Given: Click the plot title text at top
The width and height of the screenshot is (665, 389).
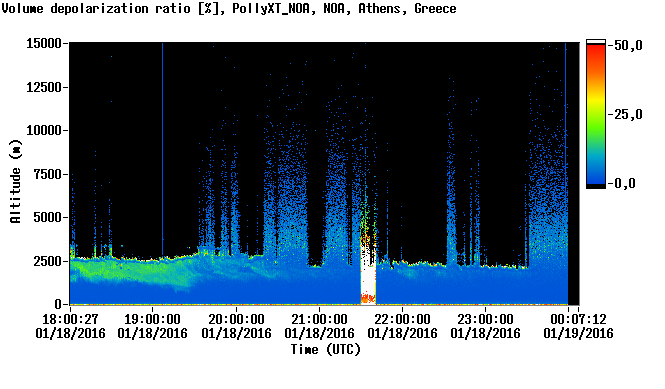Looking at the screenshot, I should click(229, 8).
